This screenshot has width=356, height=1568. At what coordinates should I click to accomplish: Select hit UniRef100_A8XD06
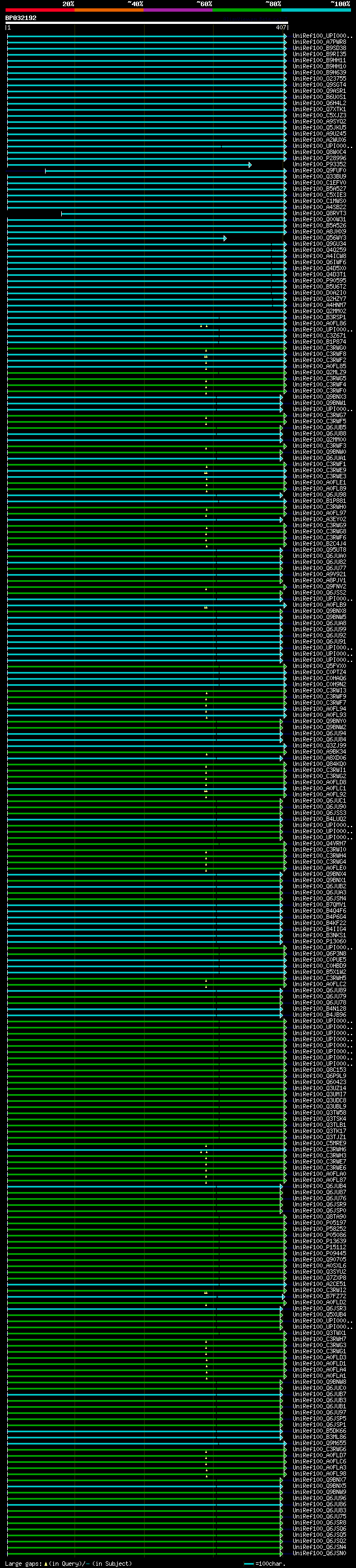(x=319, y=758)
